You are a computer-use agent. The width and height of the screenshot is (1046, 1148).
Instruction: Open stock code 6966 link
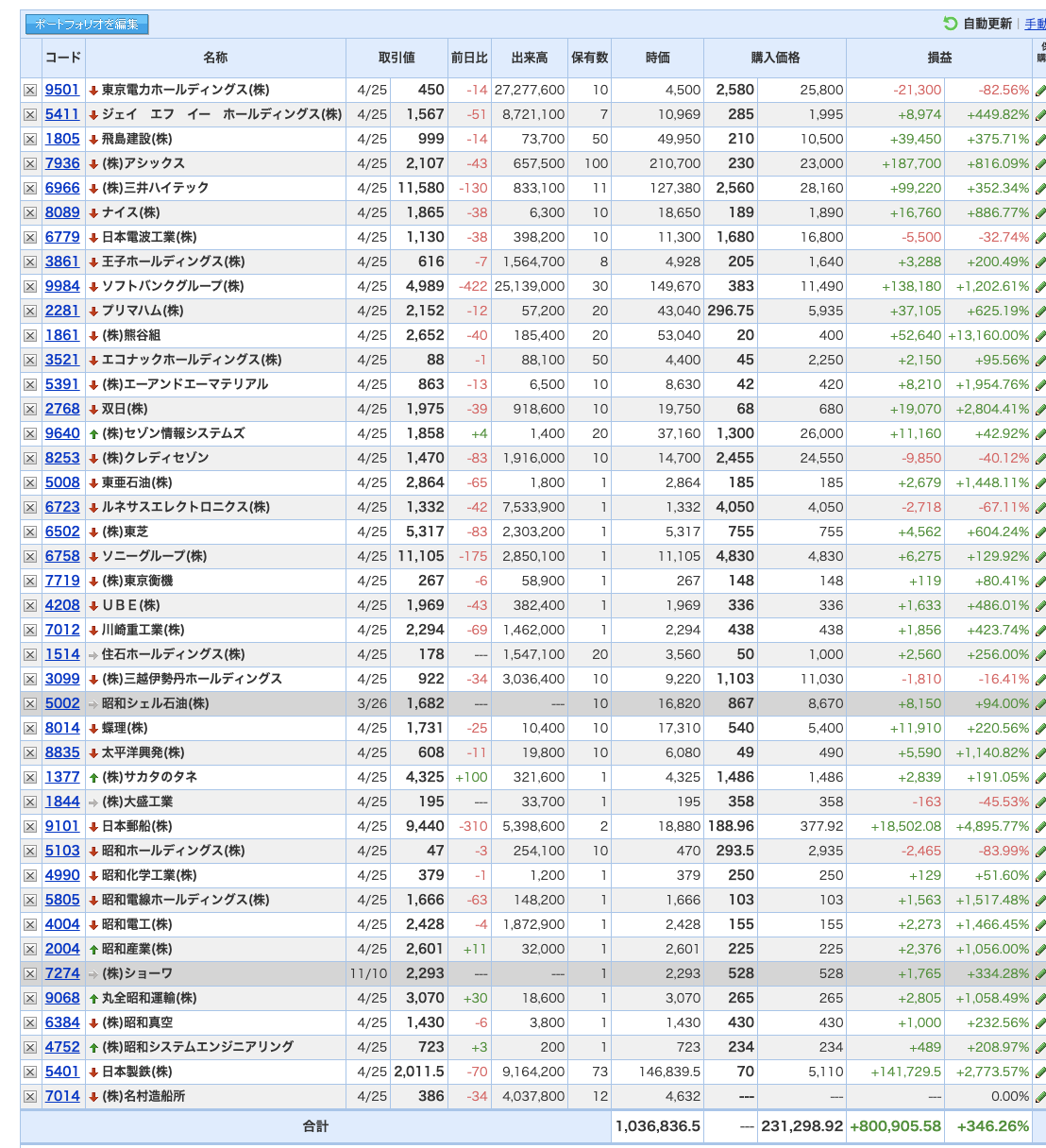62,188
